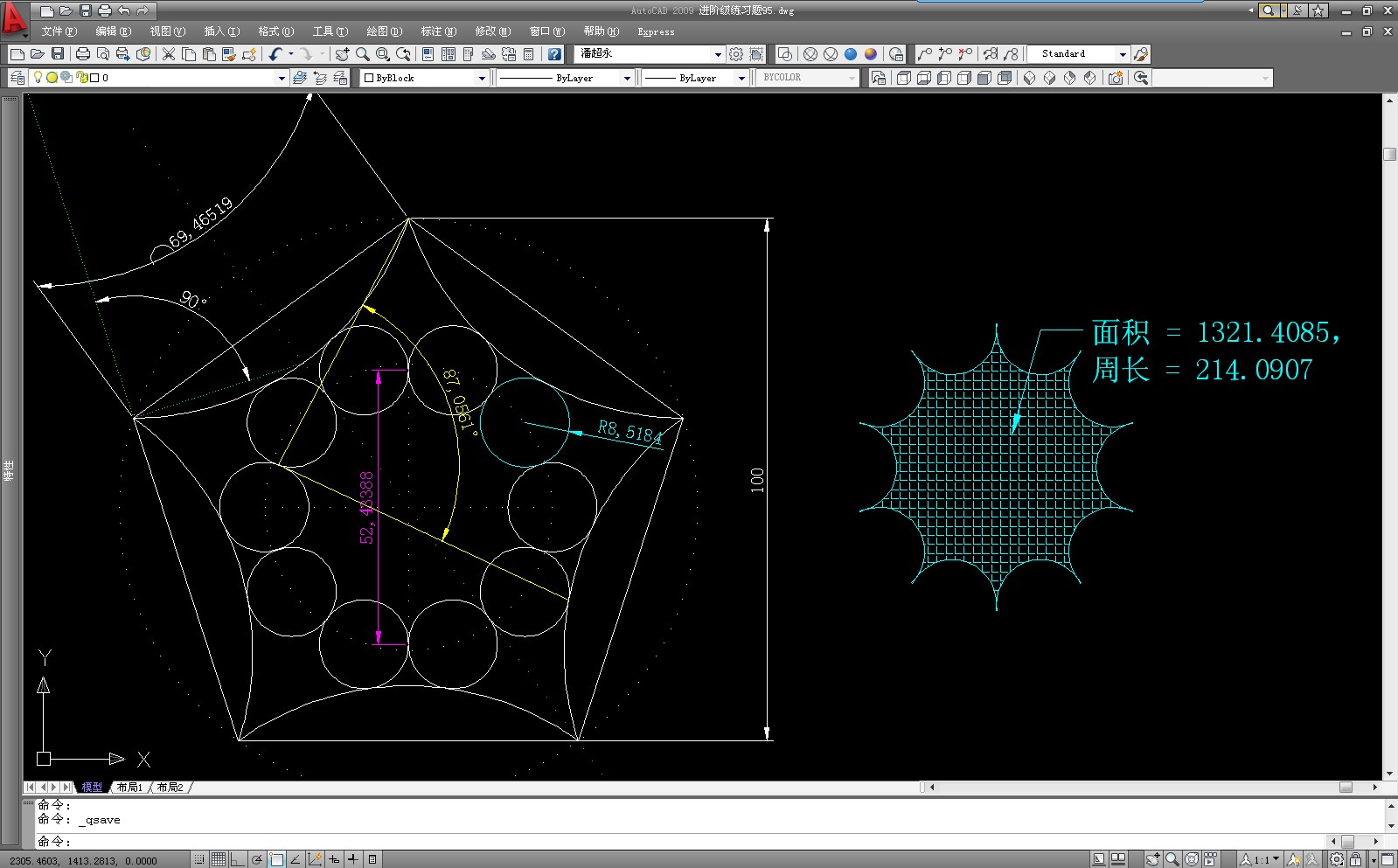
Task: Click the Workspace Switching gear button
Action: click(x=1337, y=859)
